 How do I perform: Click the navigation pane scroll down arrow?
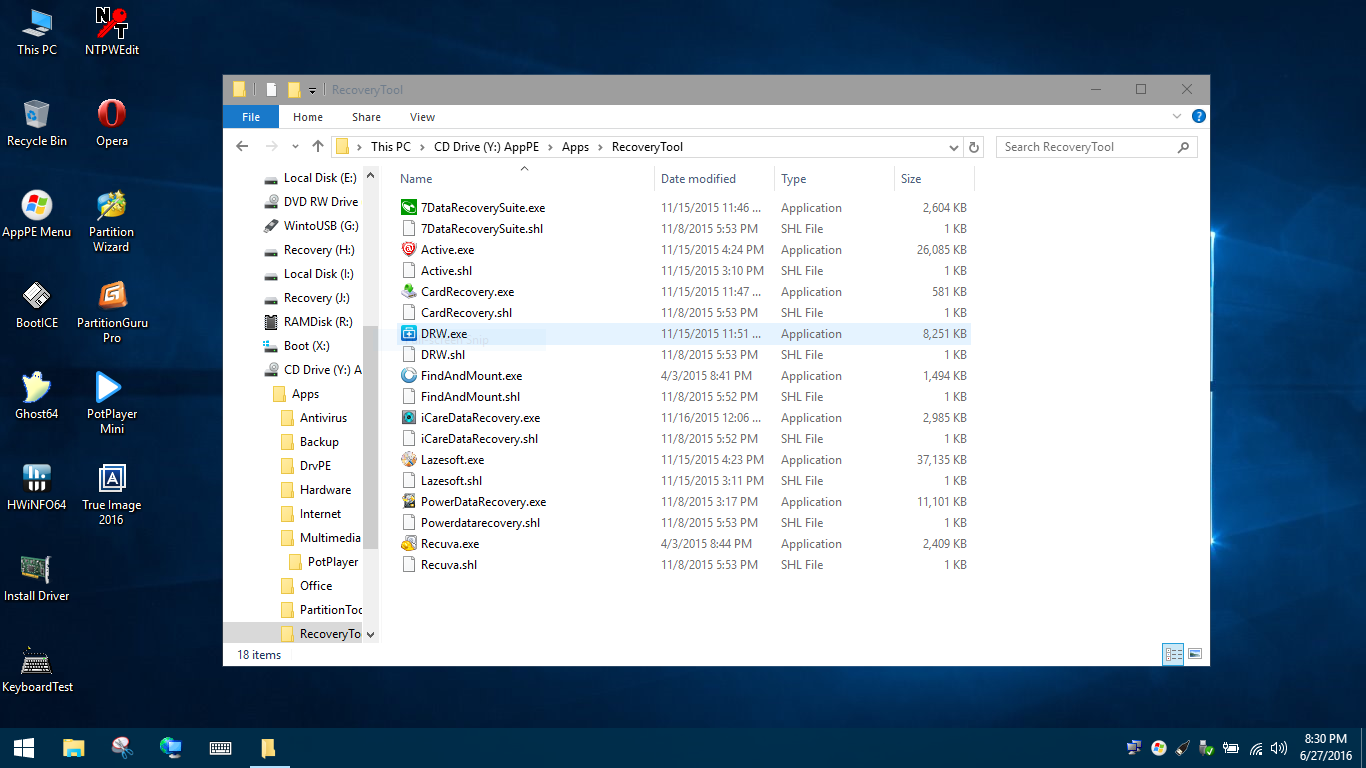(x=371, y=634)
